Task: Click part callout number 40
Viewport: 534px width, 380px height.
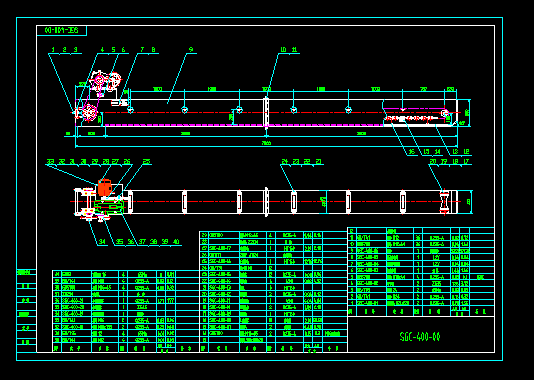Action: tap(176, 242)
